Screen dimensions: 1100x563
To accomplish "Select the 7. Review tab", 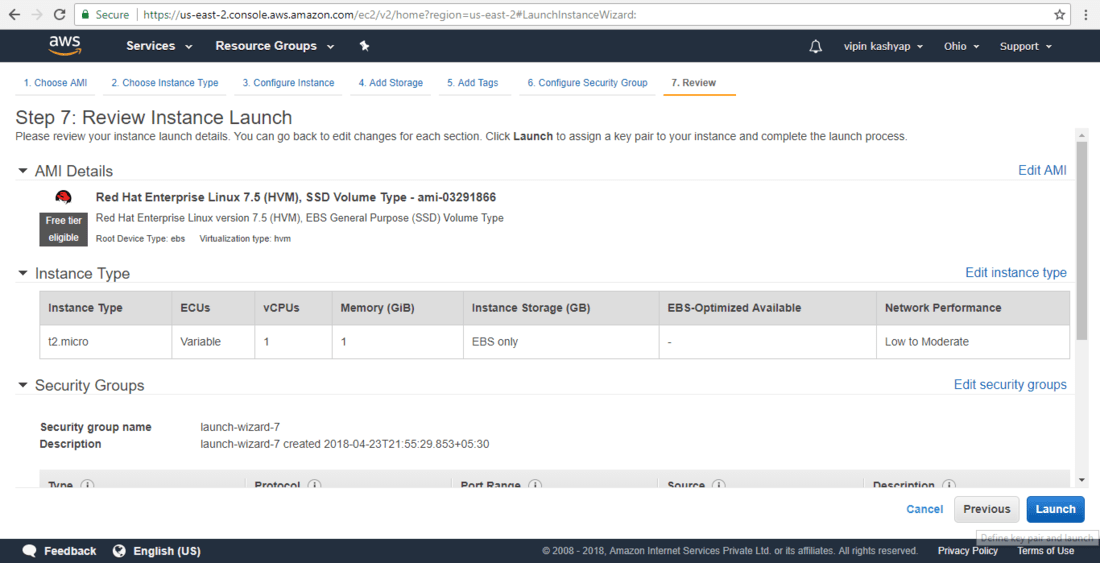I will click(694, 83).
